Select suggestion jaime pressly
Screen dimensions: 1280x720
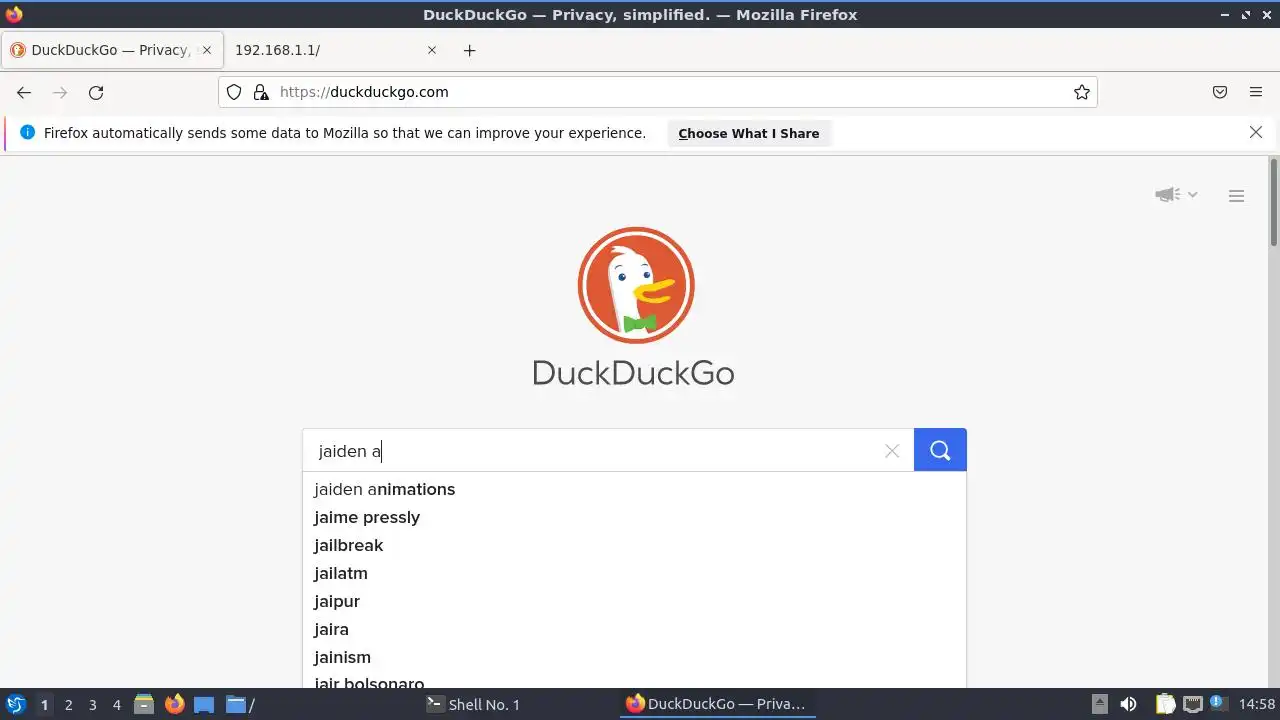(634, 517)
